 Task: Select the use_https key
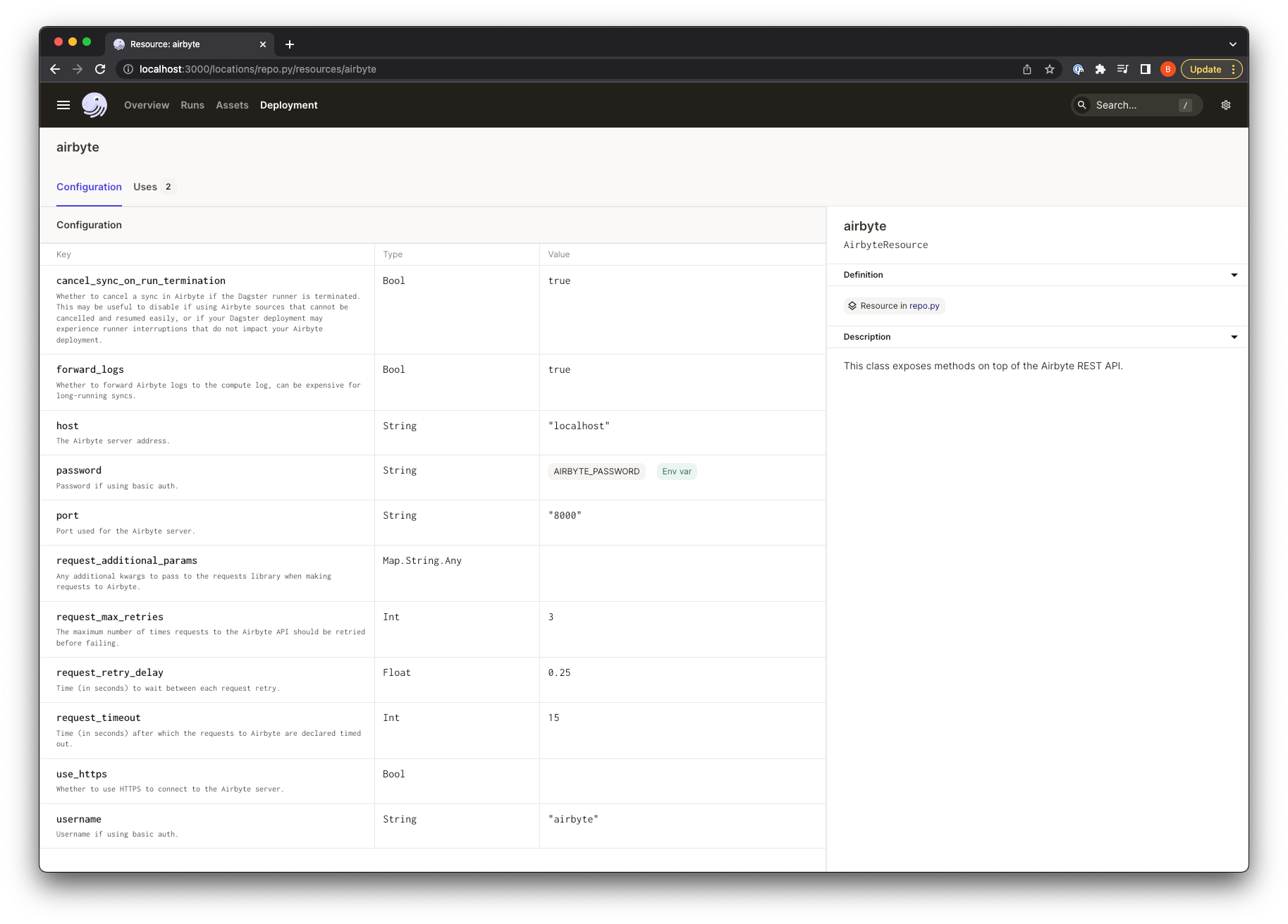pyautogui.click(x=82, y=774)
